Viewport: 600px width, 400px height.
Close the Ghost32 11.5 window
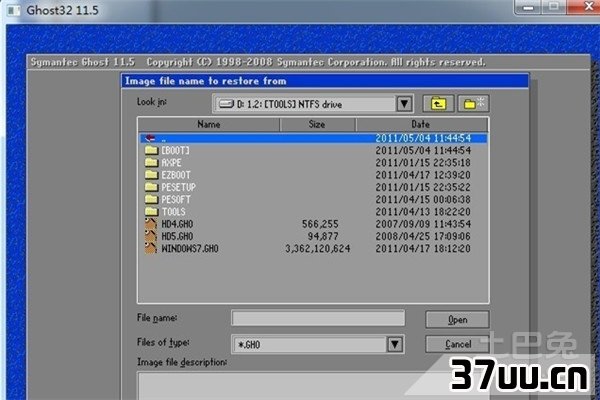pyautogui.click(x=584, y=7)
